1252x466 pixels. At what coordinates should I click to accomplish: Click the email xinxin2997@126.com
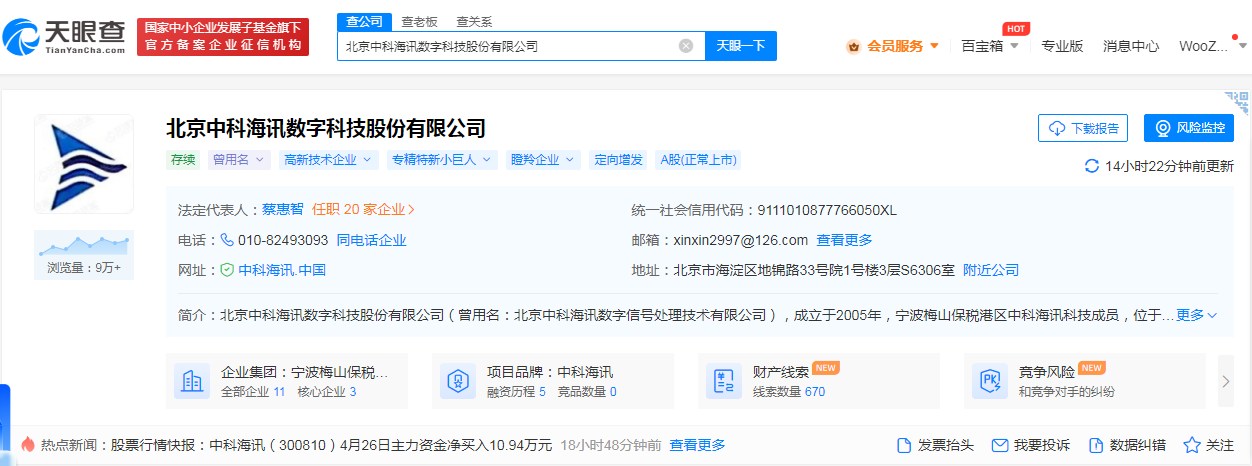(742, 240)
